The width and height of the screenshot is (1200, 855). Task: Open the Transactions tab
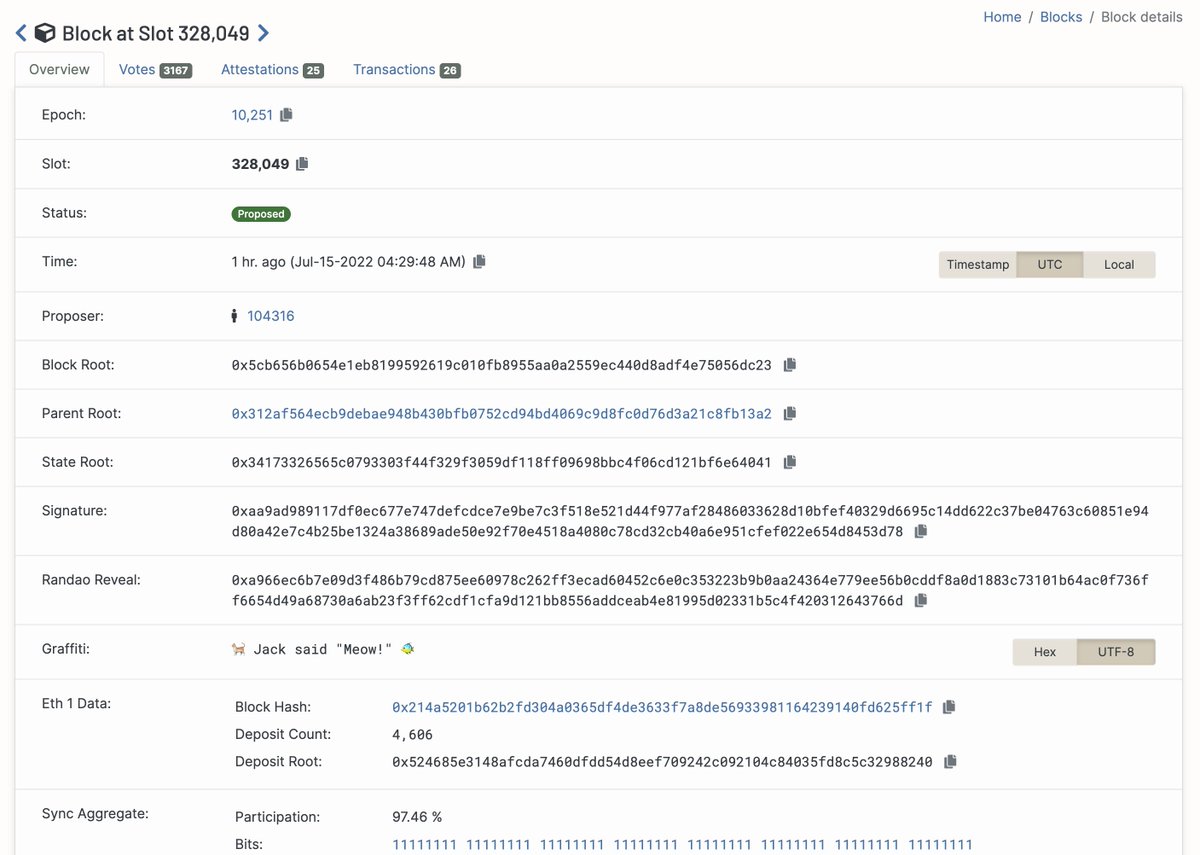tap(407, 70)
